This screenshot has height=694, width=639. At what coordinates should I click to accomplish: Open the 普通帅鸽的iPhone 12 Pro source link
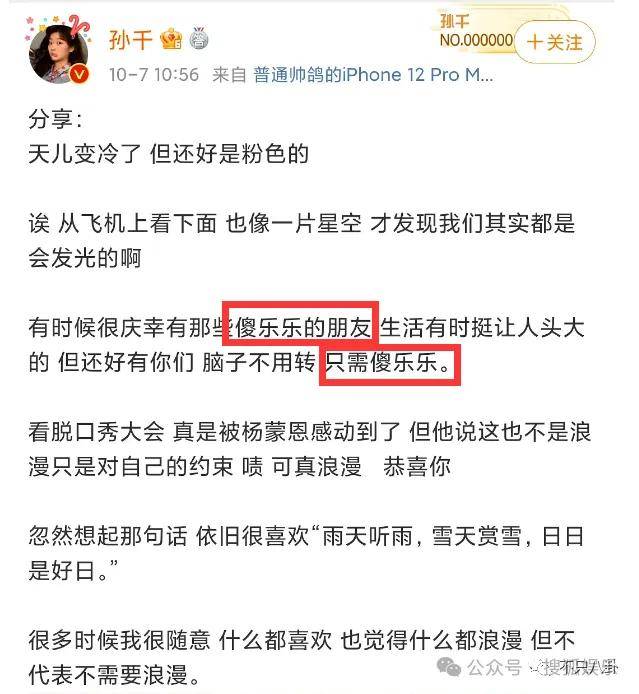point(373,75)
